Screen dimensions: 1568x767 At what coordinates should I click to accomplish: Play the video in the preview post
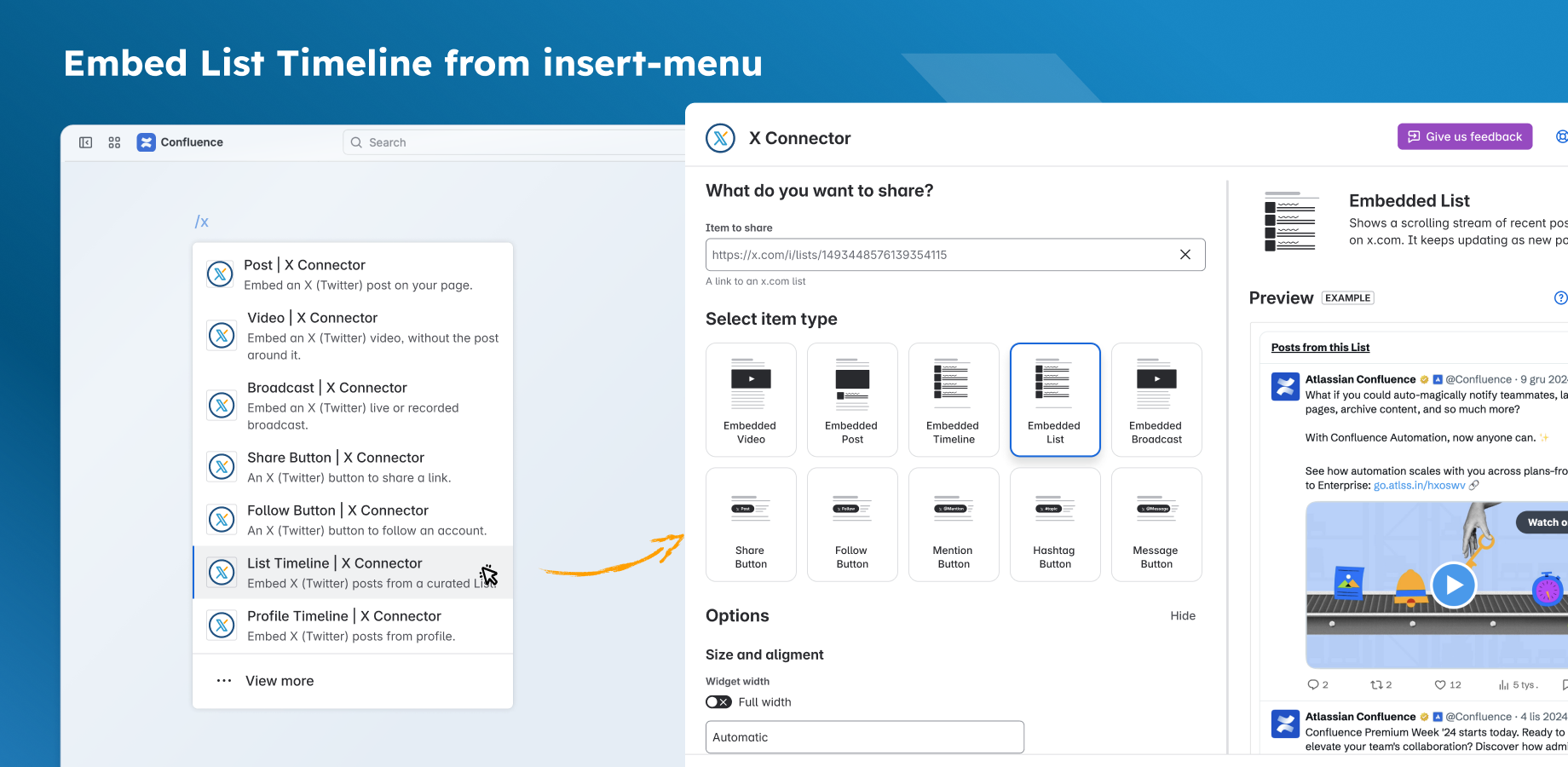[x=1453, y=585]
